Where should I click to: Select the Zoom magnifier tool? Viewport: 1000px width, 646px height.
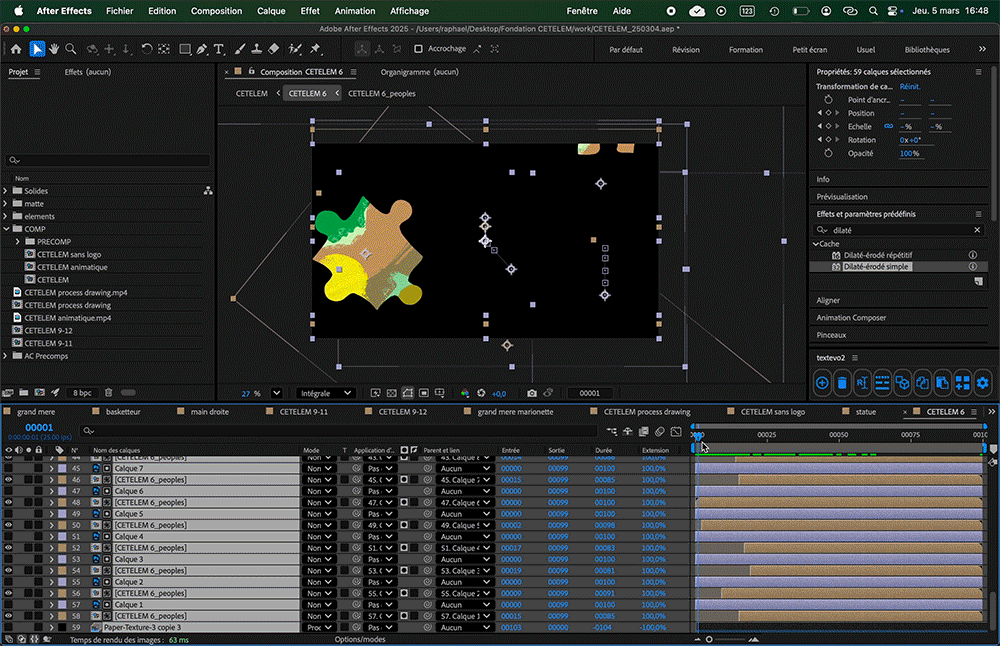71,49
